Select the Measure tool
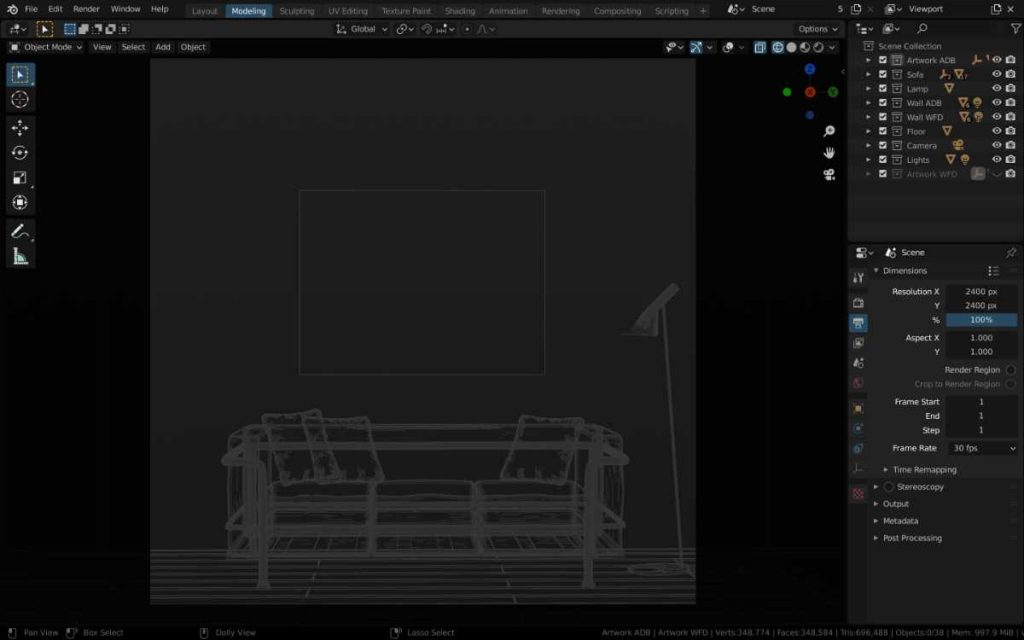The height and width of the screenshot is (640, 1024). (x=20, y=257)
